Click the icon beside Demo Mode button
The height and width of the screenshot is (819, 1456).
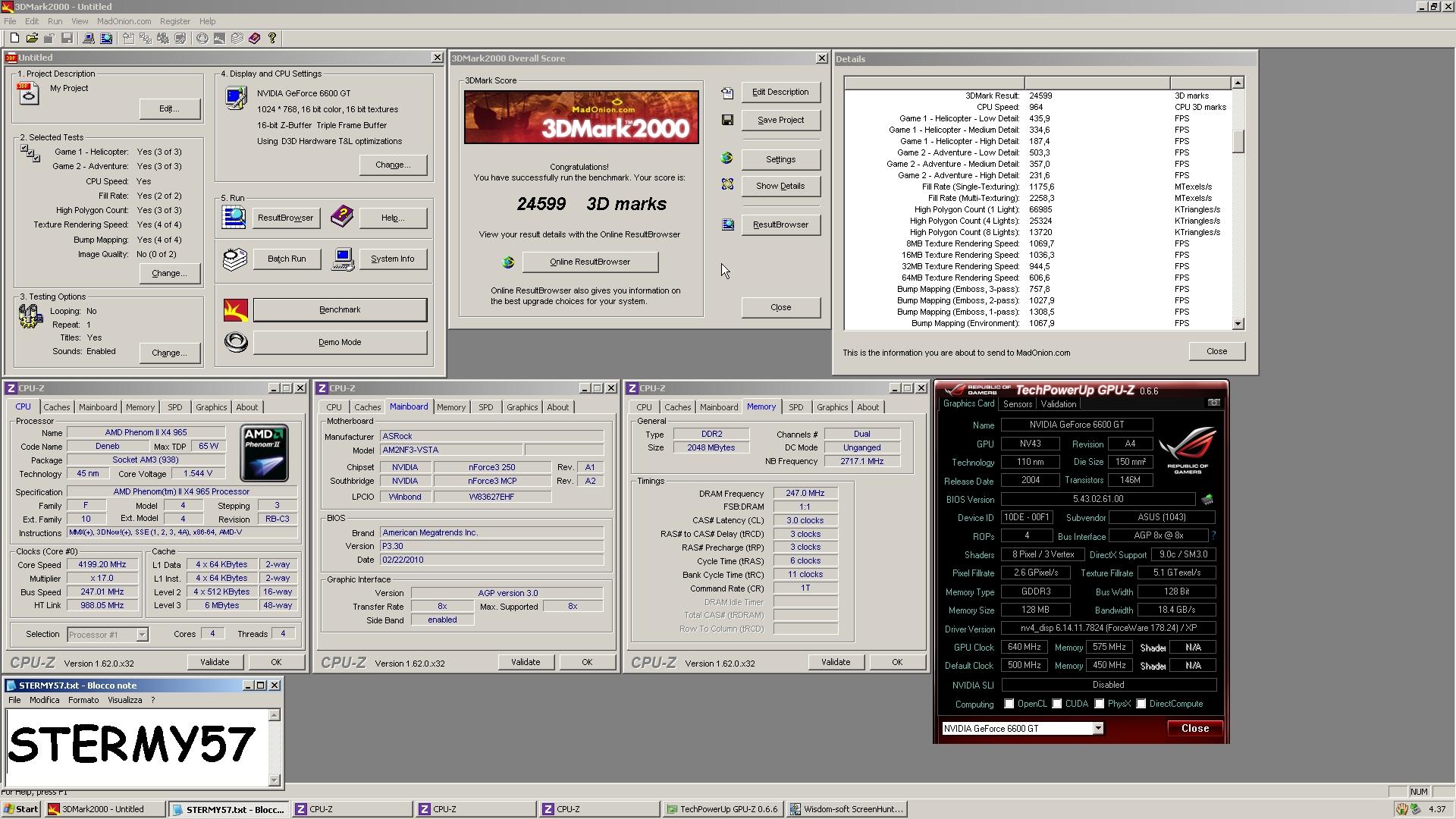[x=236, y=342]
